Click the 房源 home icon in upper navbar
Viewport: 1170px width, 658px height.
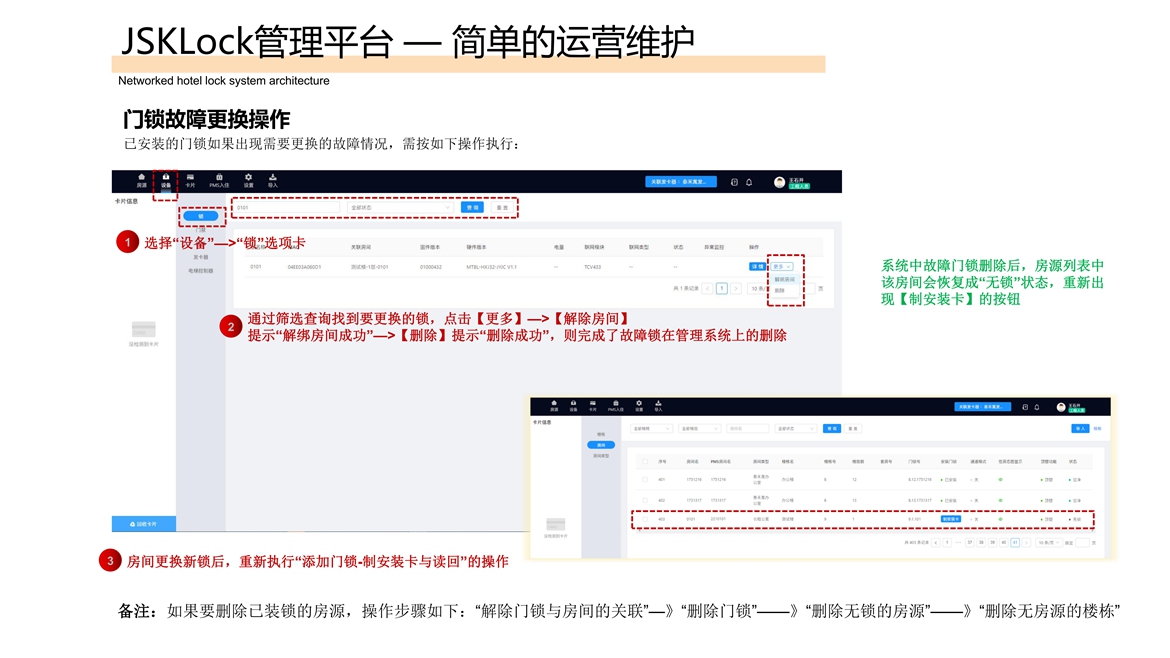click(141, 180)
